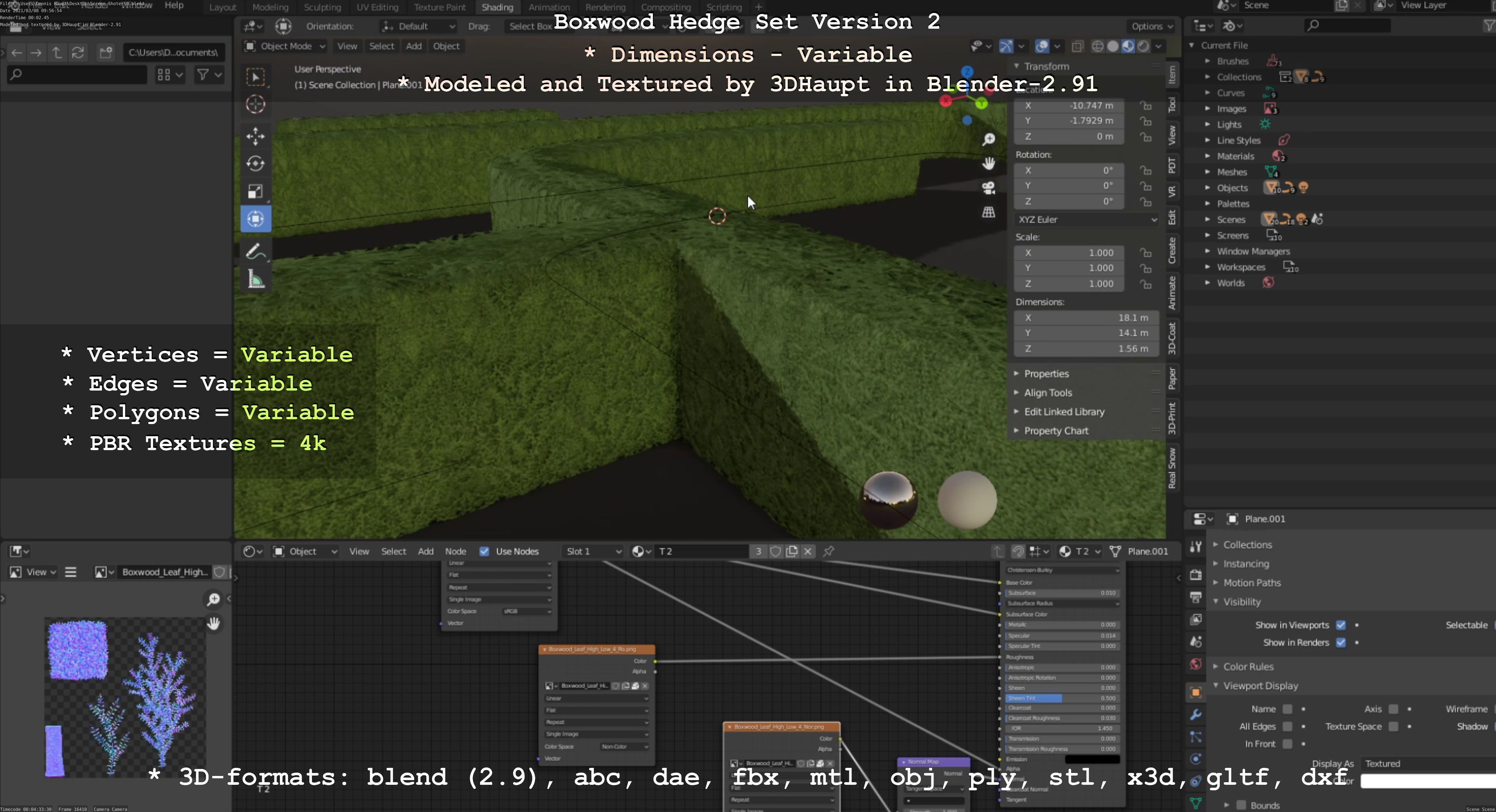This screenshot has height=812, width=1496.
Task: Switch to Texture Paint workspace tab
Action: pyautogui.click(x=440, y=8)
